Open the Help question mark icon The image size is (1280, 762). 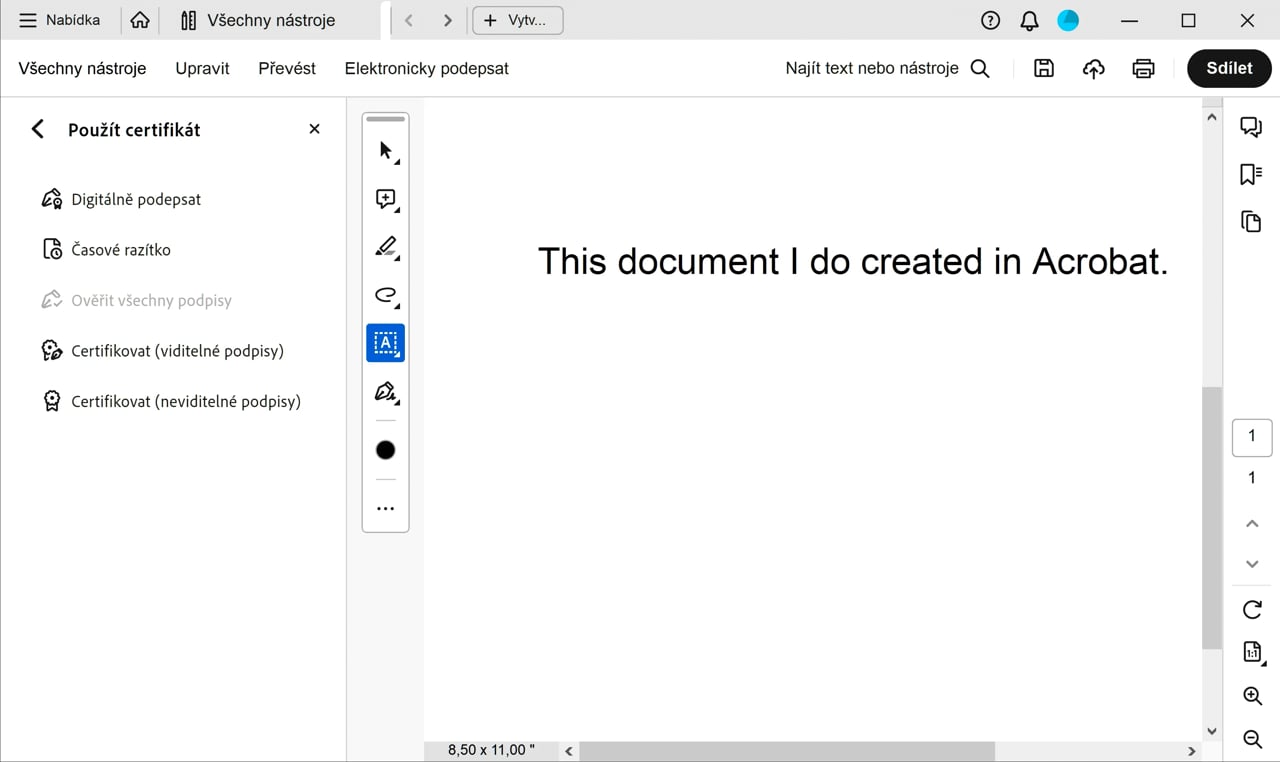990,20
